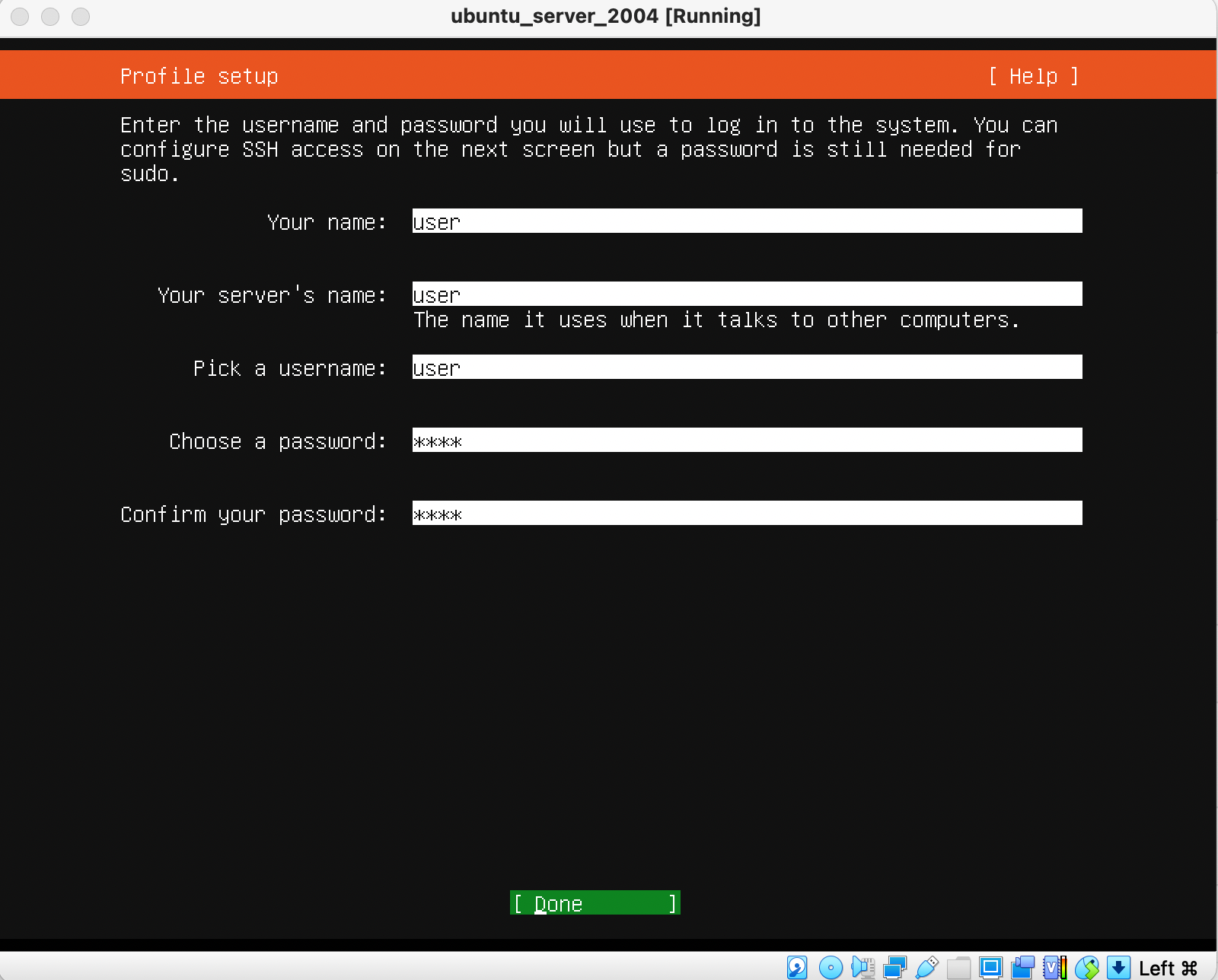The image size is (1218, 980).
Task: Open the video recording status icon
Action: point(1023,967)
